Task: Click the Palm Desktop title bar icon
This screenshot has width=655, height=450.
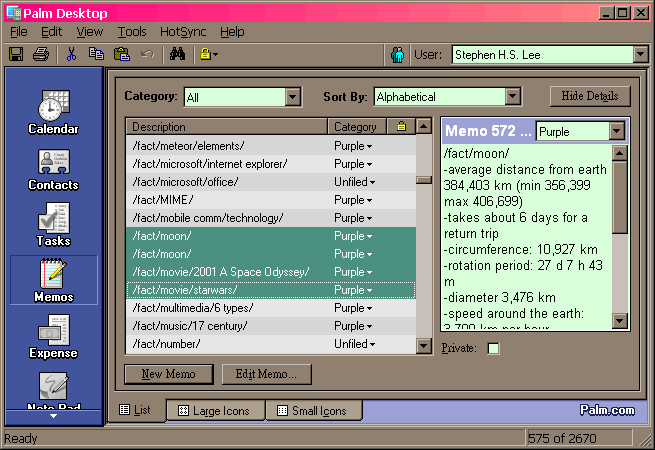Action: pyautogui.click(x=14, y=13)
